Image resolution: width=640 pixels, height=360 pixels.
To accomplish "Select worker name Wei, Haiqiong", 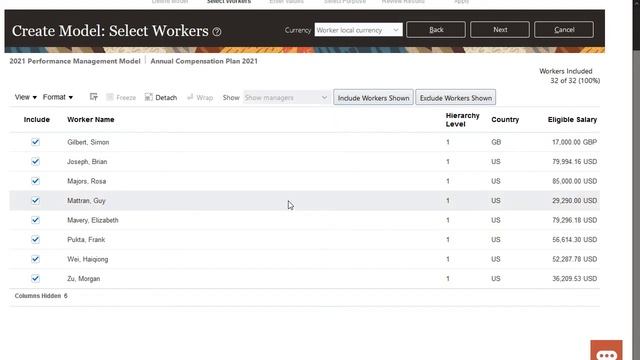I will [88, 259].
